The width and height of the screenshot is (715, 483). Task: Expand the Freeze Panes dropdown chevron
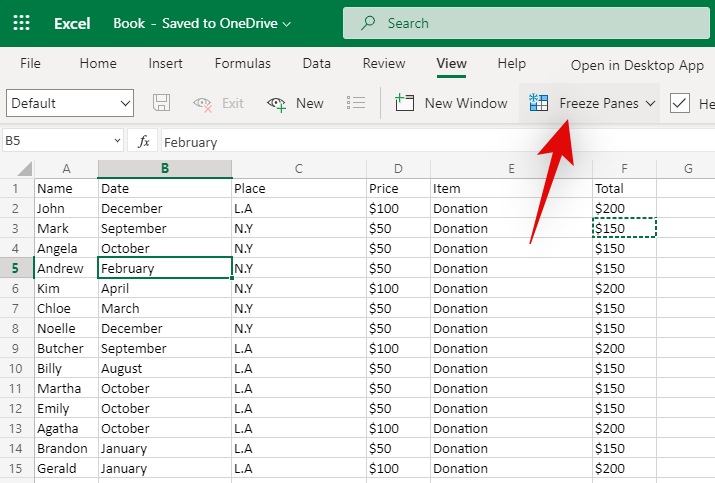click(x=650, y=103)
